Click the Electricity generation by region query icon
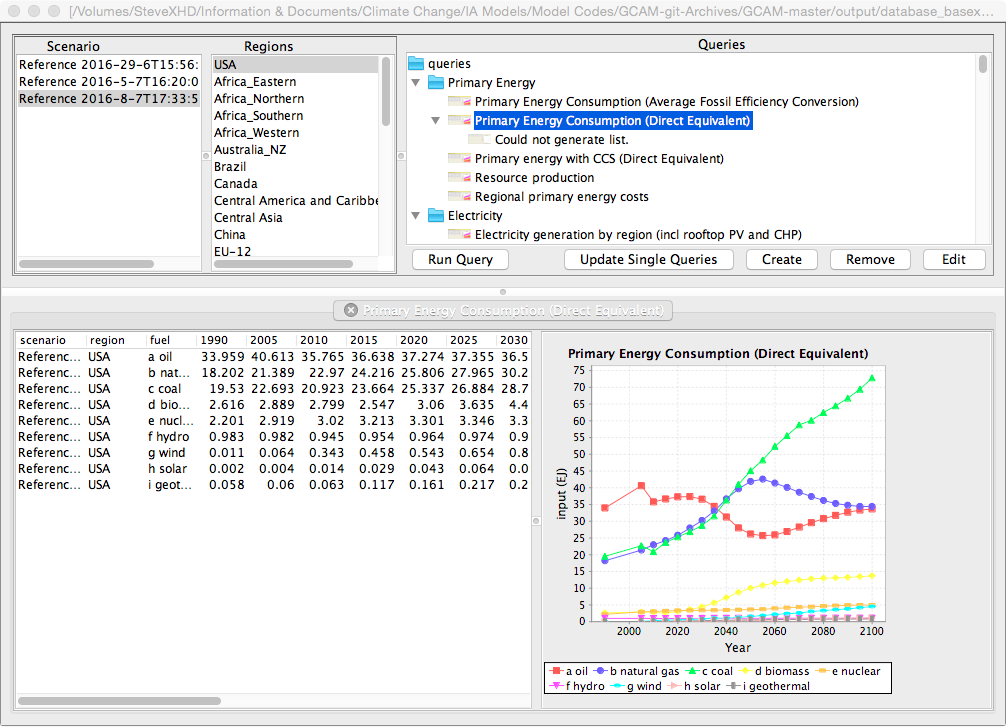The height and width of the screenshot is (727, 1006). [x=459, y=234]
